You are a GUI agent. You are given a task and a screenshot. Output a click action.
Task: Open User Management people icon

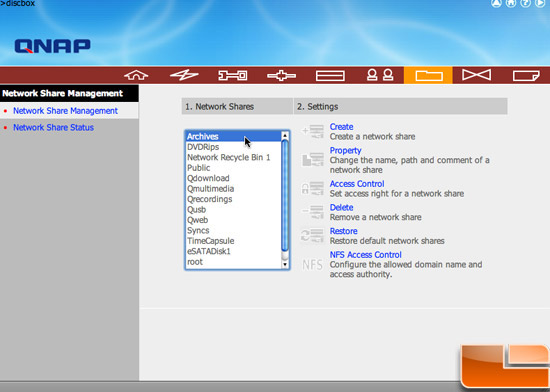tap(380, 75)
